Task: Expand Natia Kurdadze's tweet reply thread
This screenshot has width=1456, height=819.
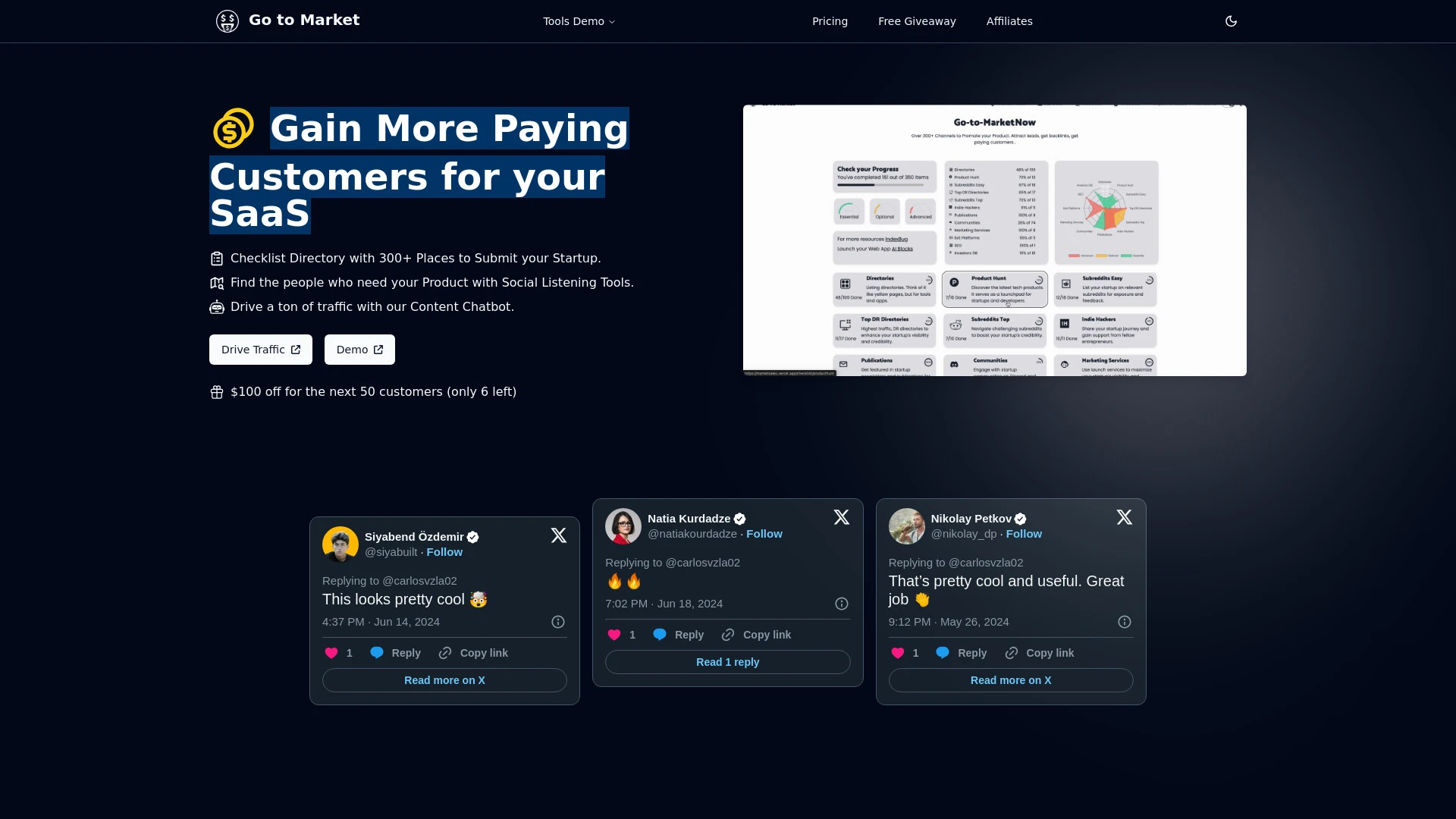Action: pyautogui.click(x=727, y=662)
